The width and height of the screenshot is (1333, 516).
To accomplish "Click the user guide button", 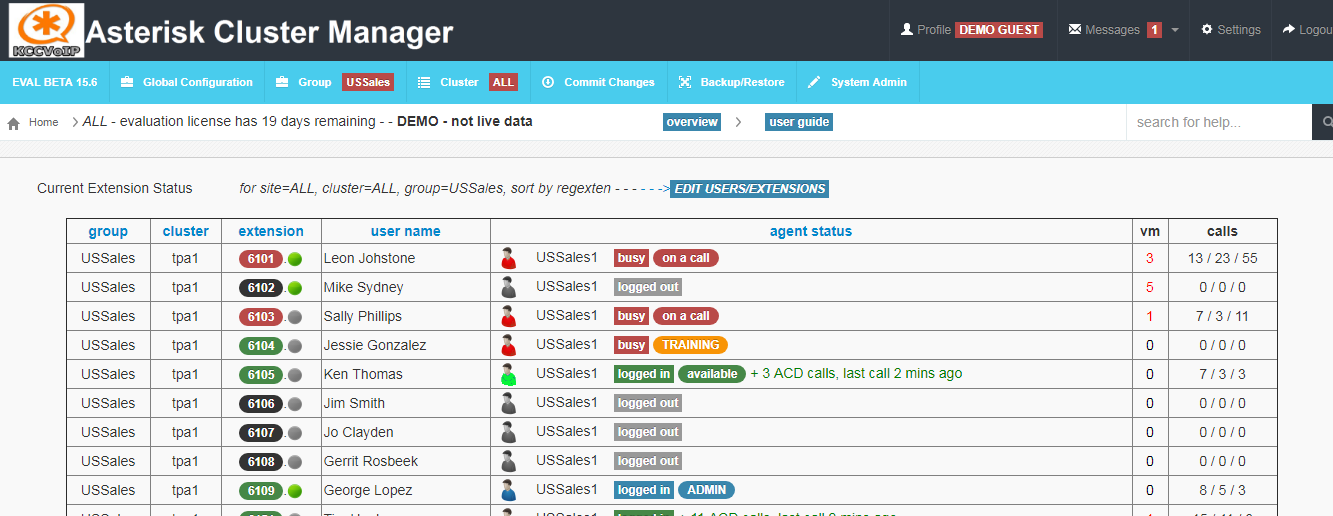I will (799, 122).
